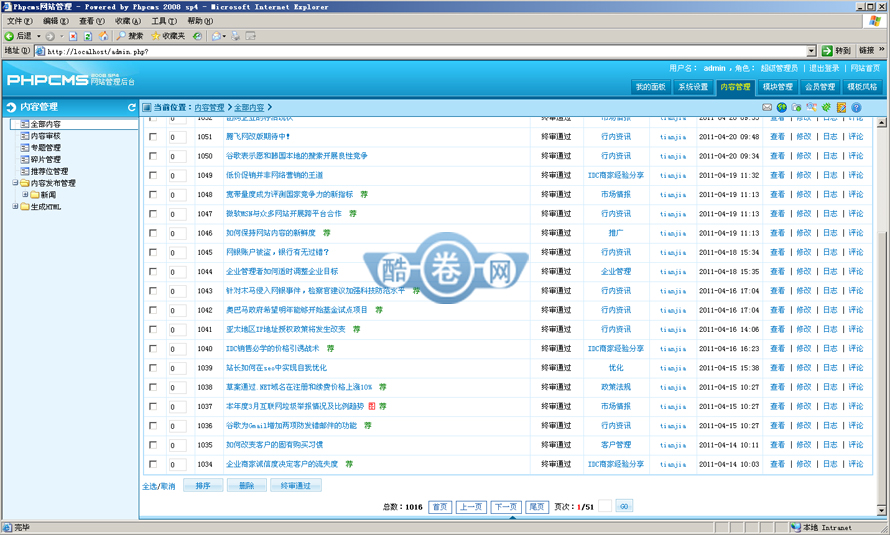Image resolution: width=890 pixels, height=535 pixels.
Task: Open the Back button history dropdown arrow
Action: (x=39, y=36)
